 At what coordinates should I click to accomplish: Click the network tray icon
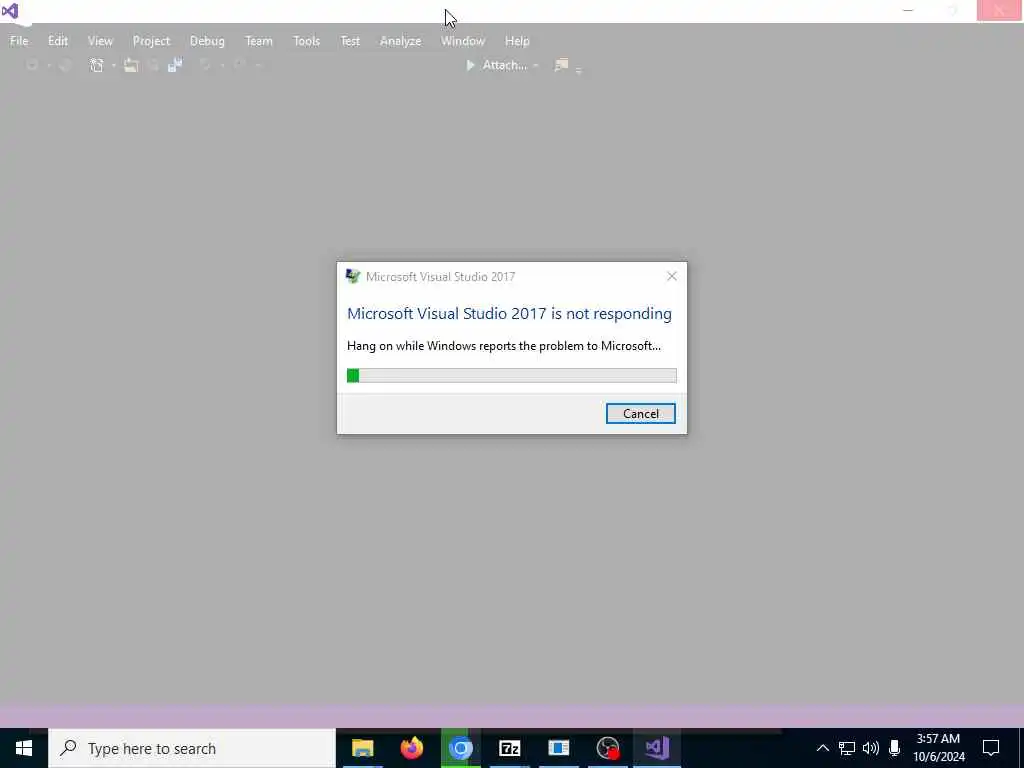[x=847, y=748]
